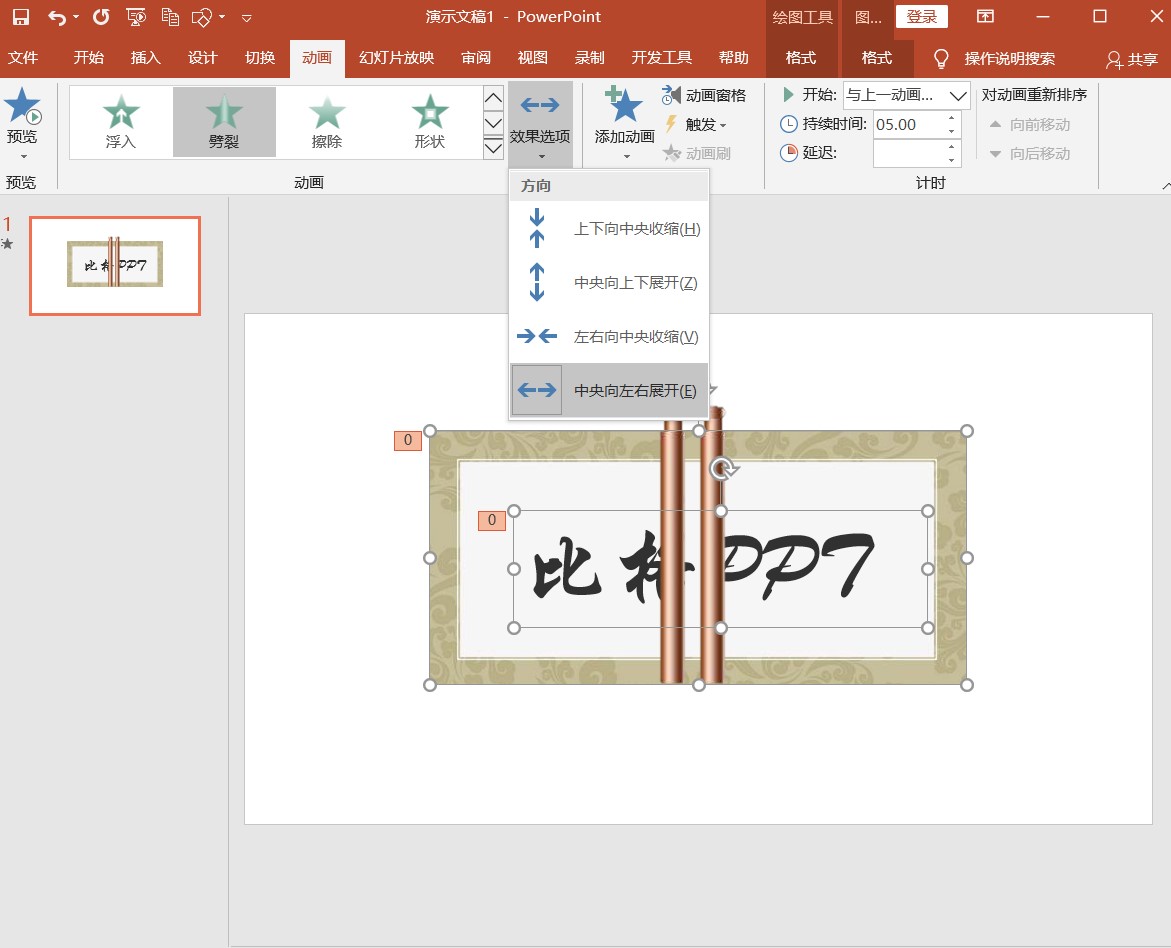The image size is (1171, 948).
Task: Click the copy format icon in title bar
Action: (170, 16)
